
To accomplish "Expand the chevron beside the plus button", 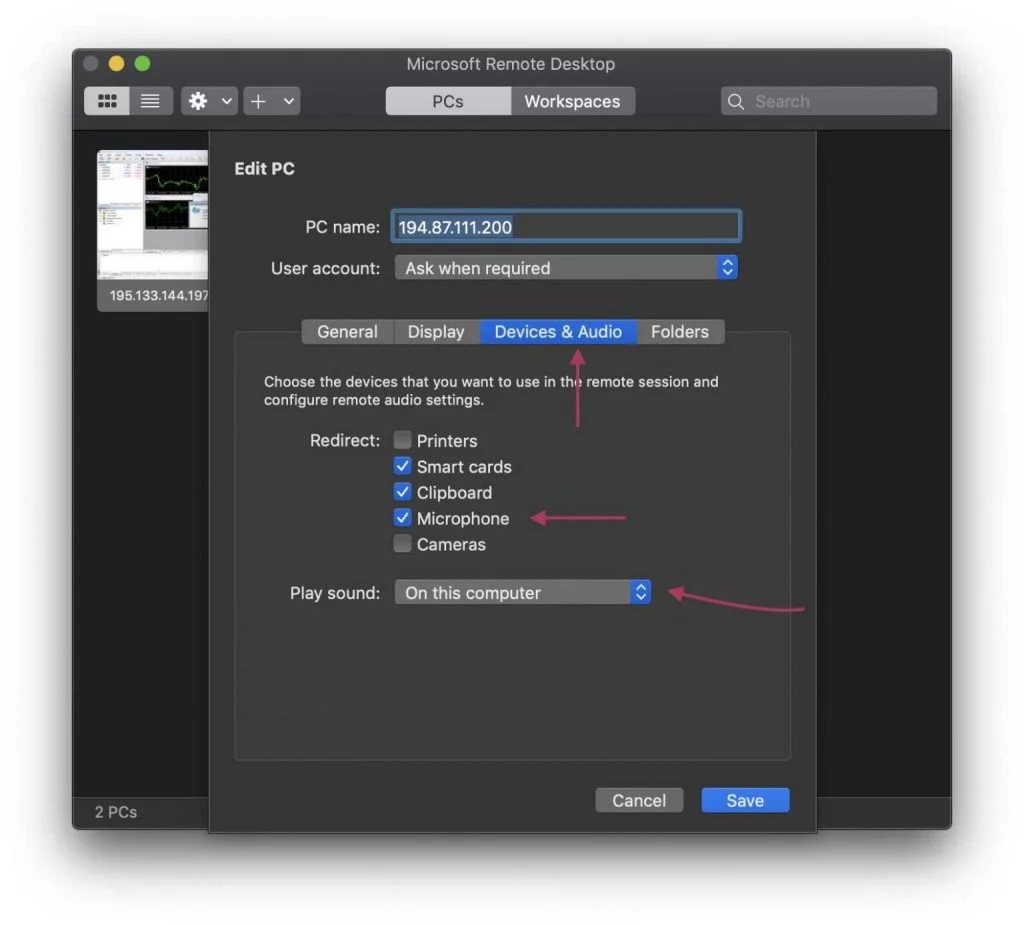I will [x=289, y=101].
